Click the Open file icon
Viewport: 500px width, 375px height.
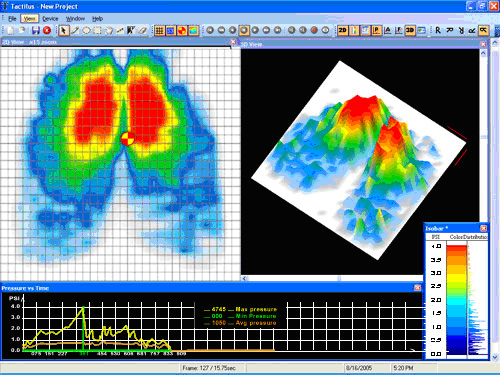[x=22, y=31]
